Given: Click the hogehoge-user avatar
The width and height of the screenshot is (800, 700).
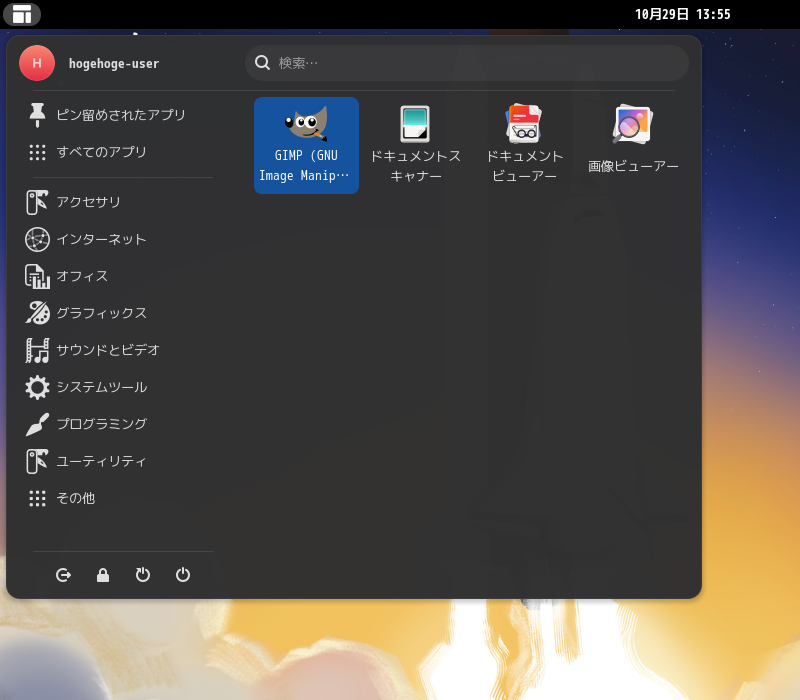Looking at the screenshot, I should (x=37, y=63).
